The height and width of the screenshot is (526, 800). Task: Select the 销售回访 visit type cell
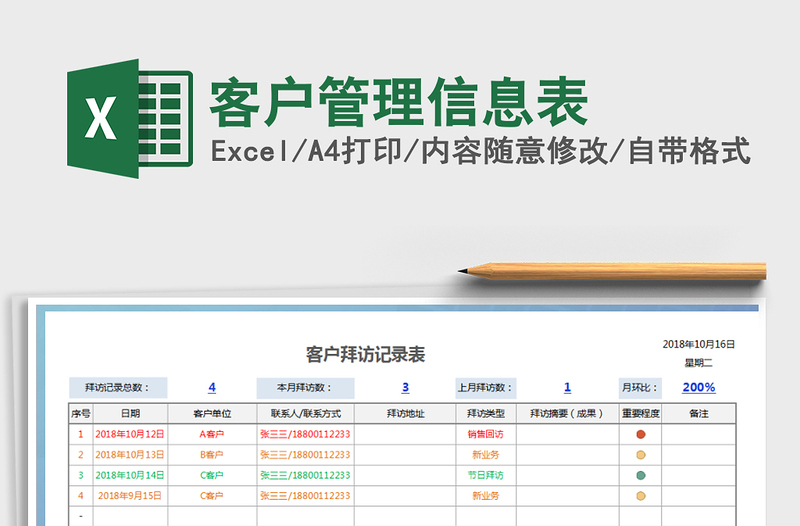pos(486,434)
